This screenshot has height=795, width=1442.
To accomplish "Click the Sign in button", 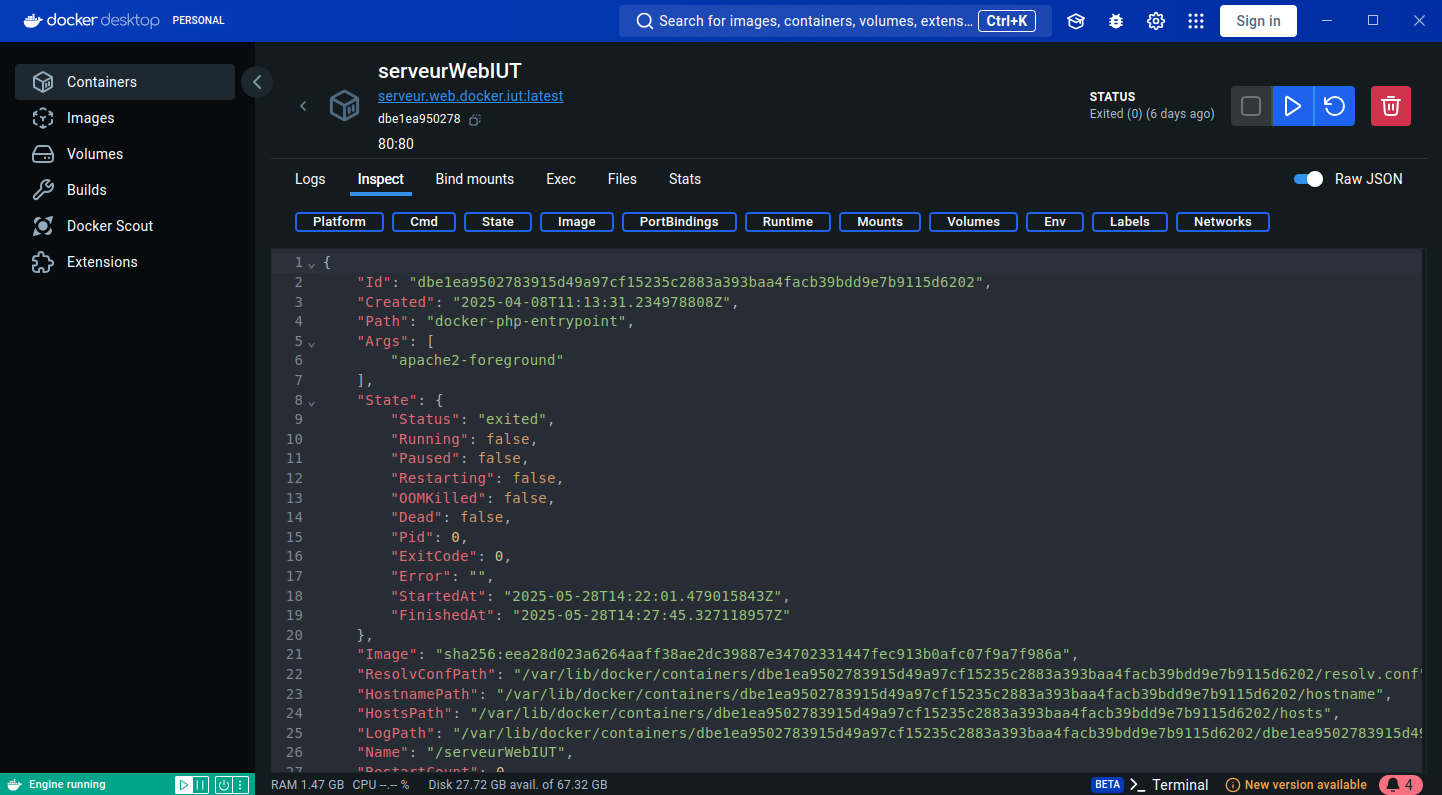I will pyautogui.click(x=1258, y=21).
